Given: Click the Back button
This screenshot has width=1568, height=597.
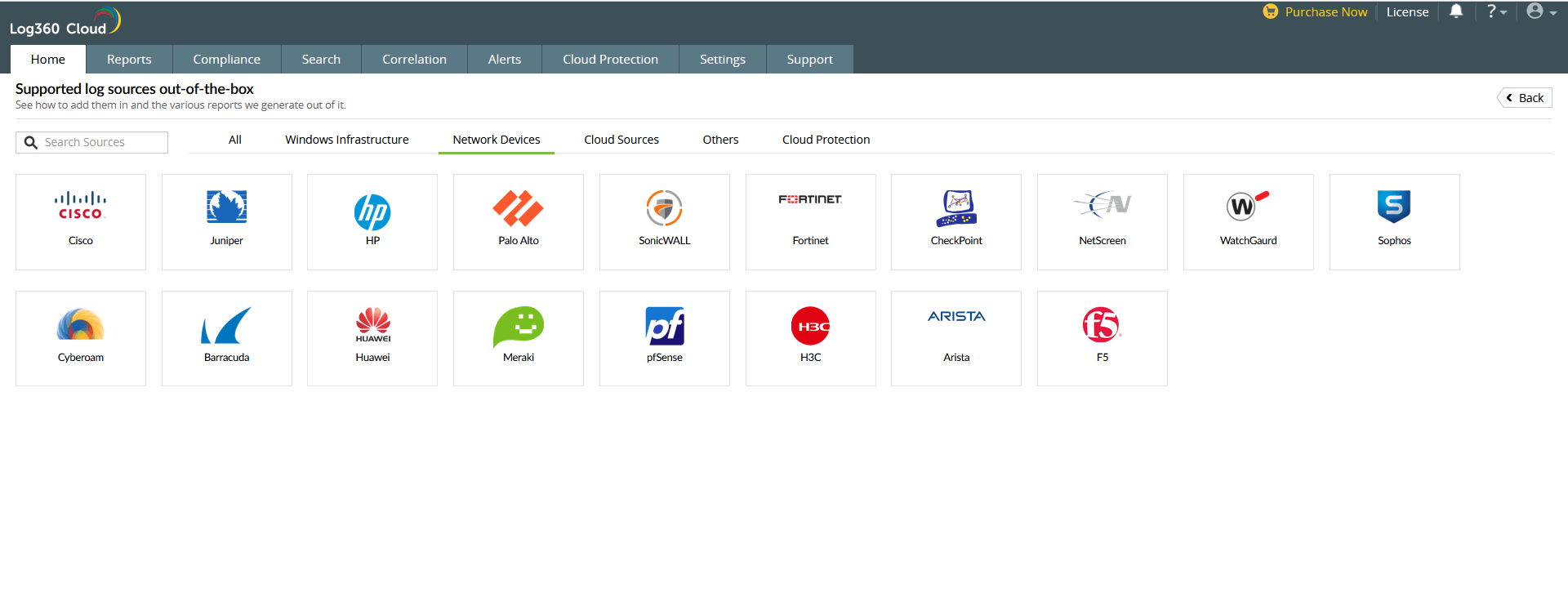Looking at the screenshot, I should (x=1524, y=98).
